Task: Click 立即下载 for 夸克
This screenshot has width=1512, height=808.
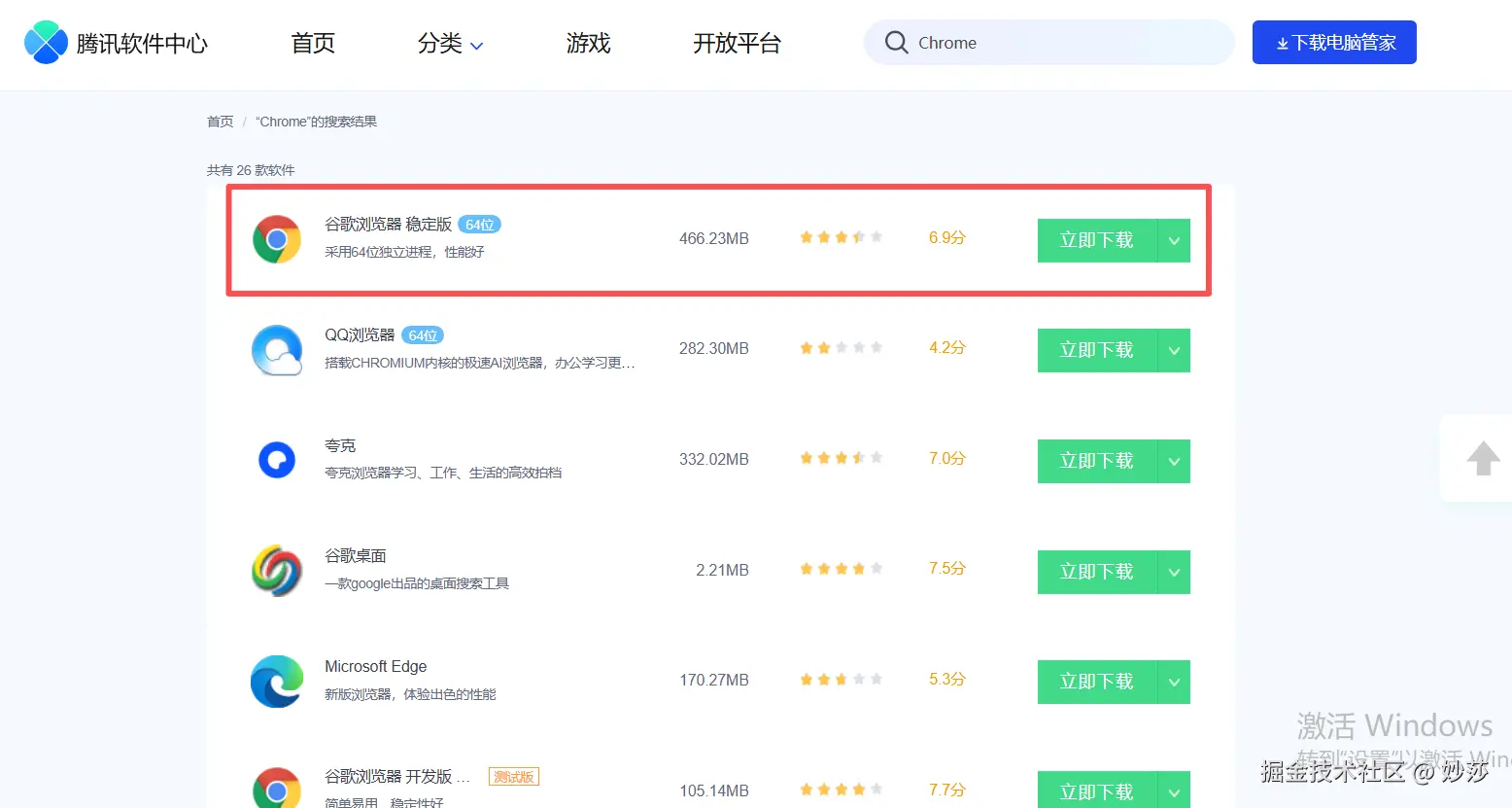Action: click(x=1097, y=461)
